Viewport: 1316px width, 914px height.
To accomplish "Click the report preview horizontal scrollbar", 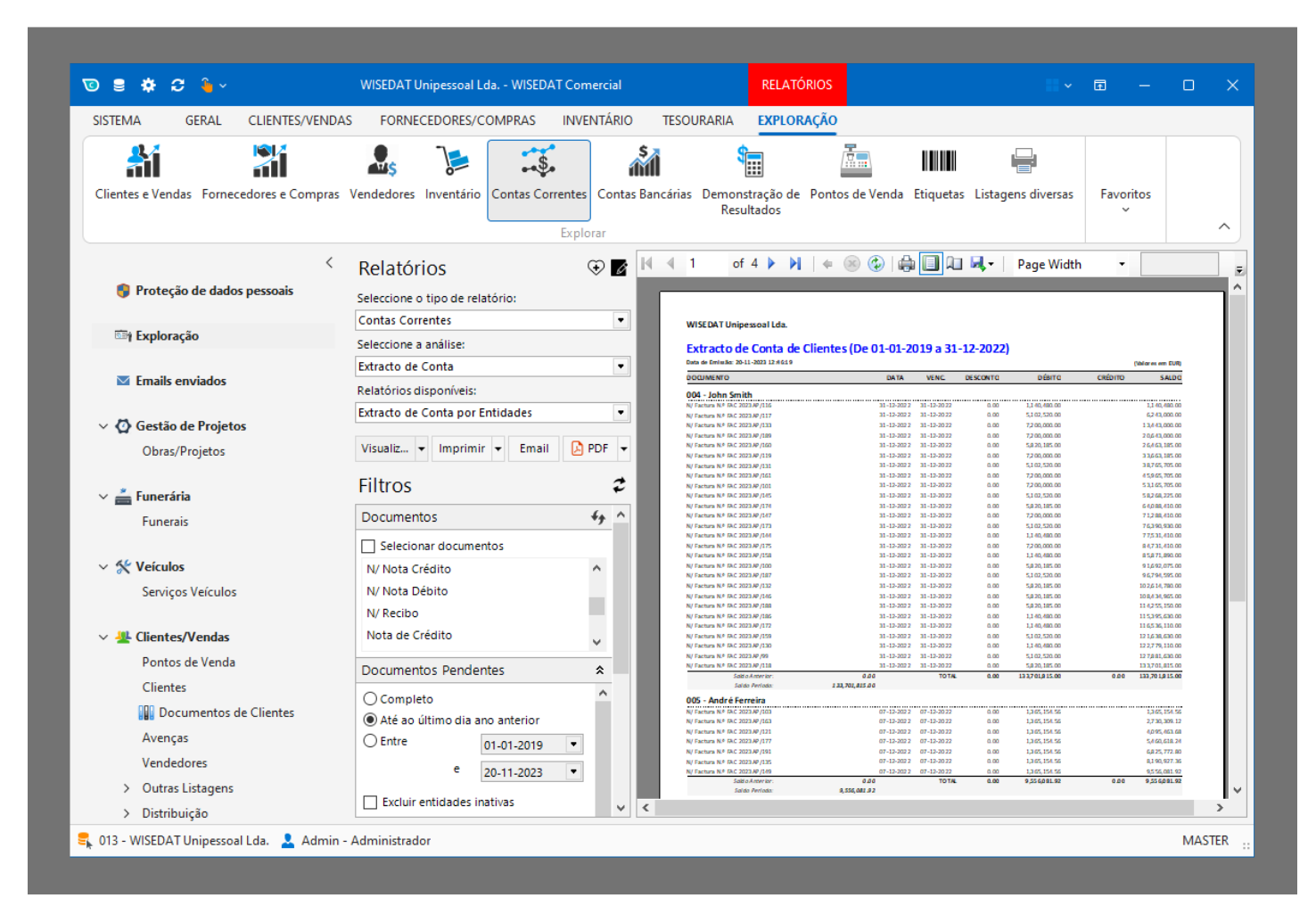I will [x=924, y=808].
